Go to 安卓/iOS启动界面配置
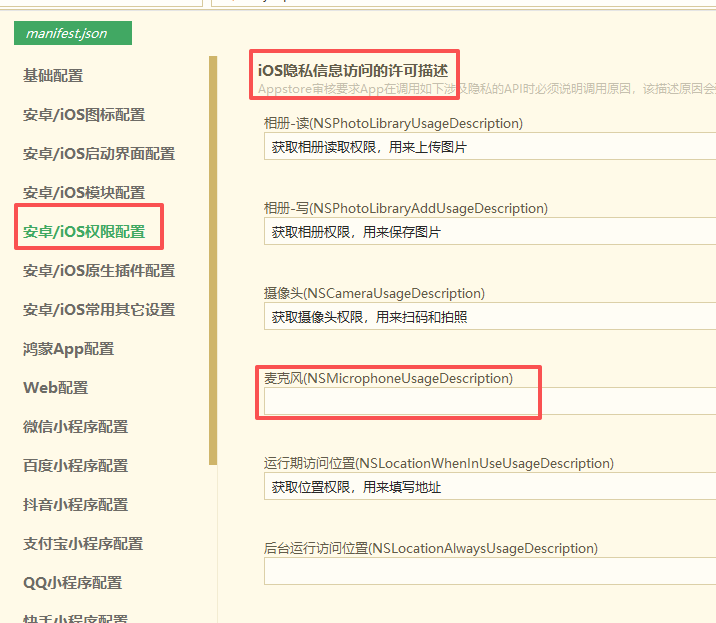This screenshot has width=716, height=623. pyautogui.click(x=99, y=153)
